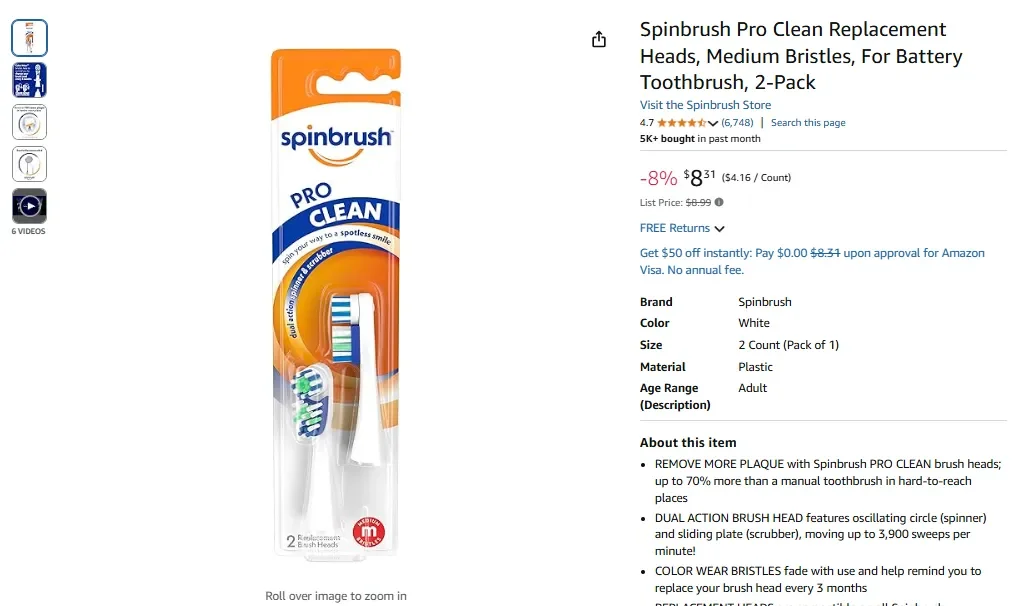Click the second toothbrush thumbnail image
Viewport: 1013px width, 606px height.
point(29,79)
